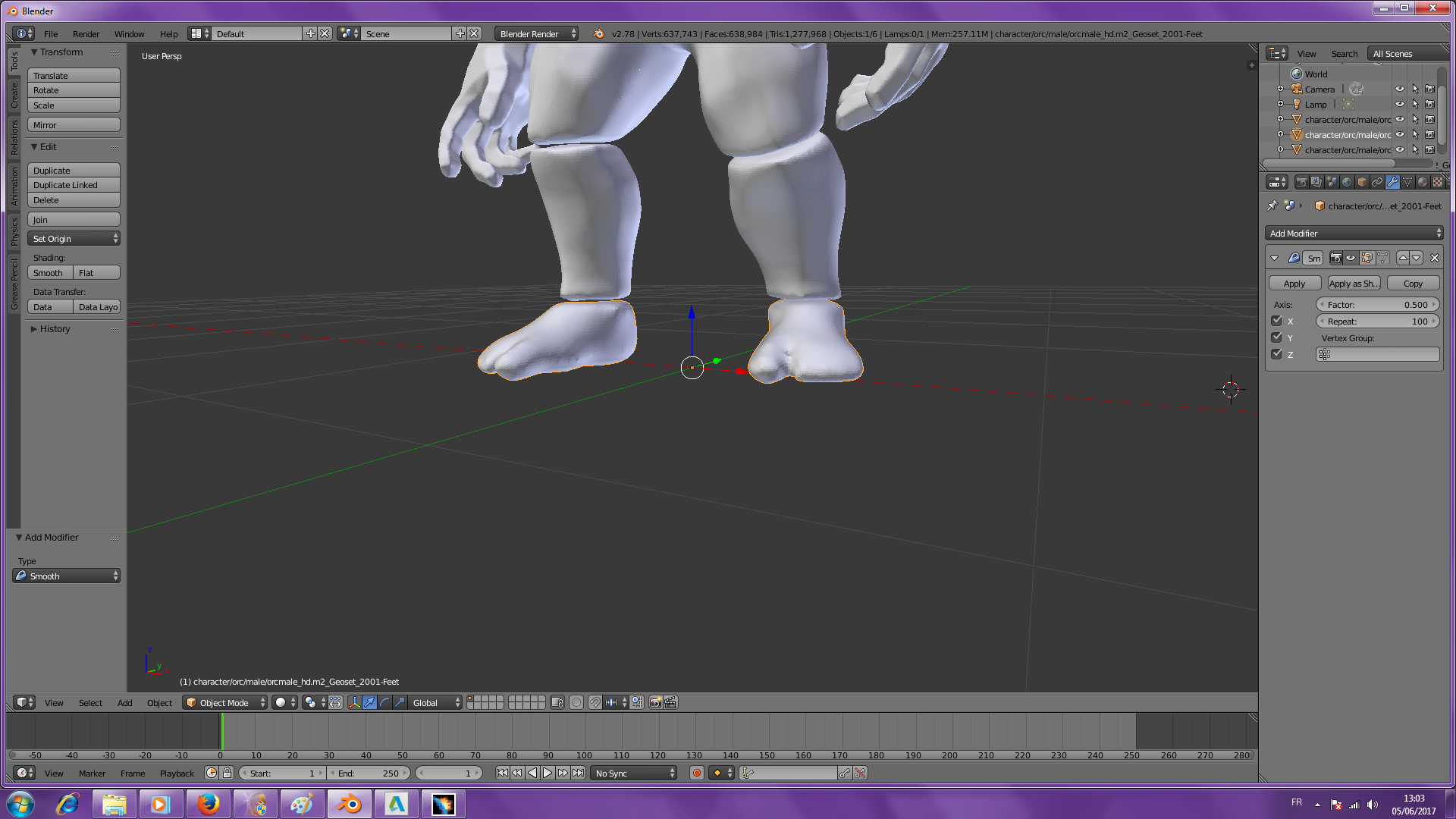Adjust the Factor slider value
Viewport: 1456px width, 819px height.
[x=1377, y=305]
